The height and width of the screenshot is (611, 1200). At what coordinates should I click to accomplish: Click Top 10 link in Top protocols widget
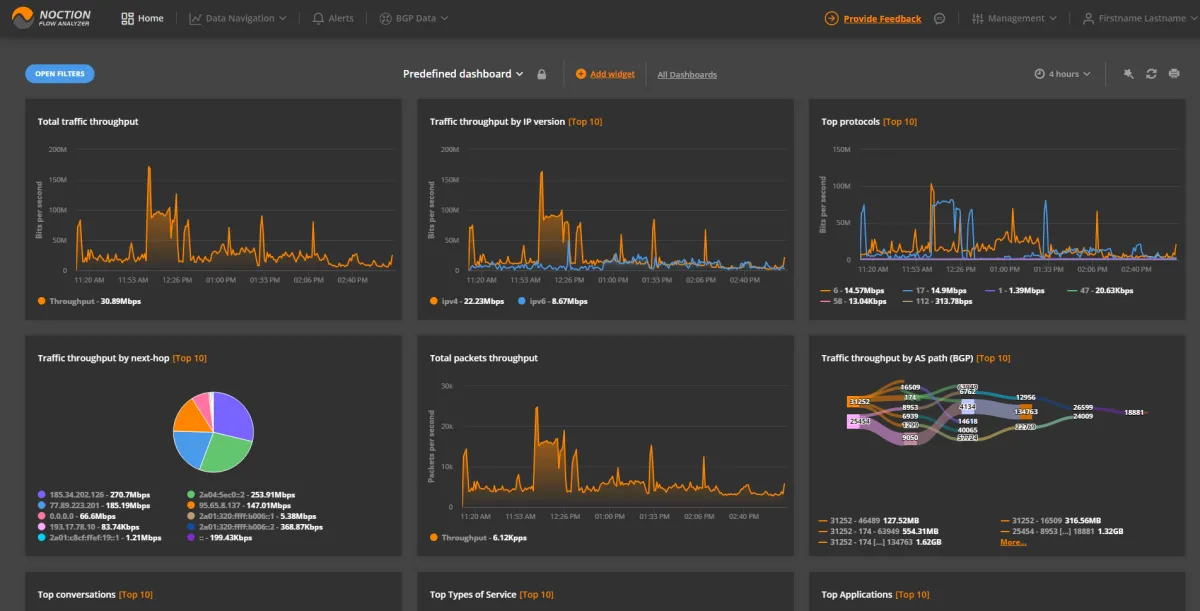coord(900,122)
